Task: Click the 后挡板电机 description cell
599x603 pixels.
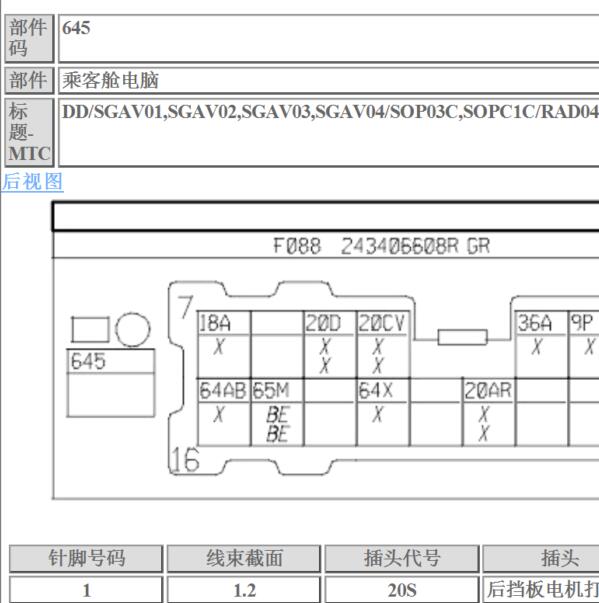Action: click(541, 590)
